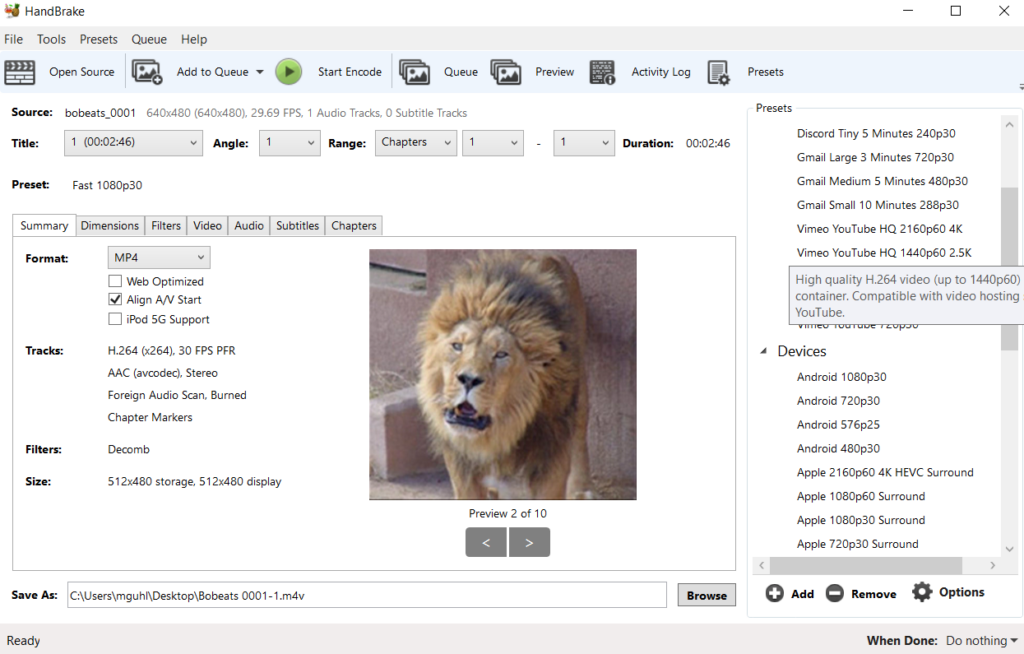Open the Format MP4 dropdown
The height and width of the screenshot is (654, 1024).
(159, 258)
